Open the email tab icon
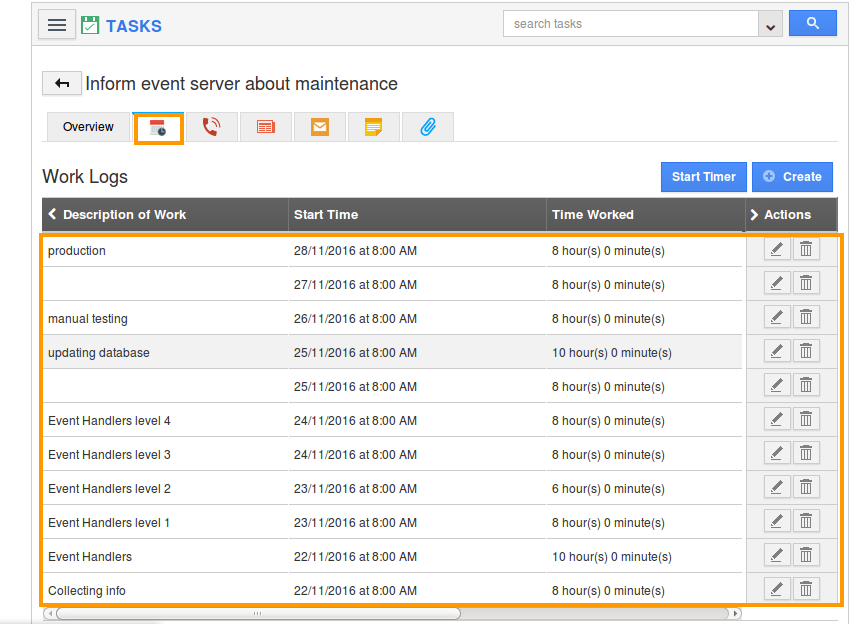This screenshot has width=868, height=624. [x=319, y=127]
